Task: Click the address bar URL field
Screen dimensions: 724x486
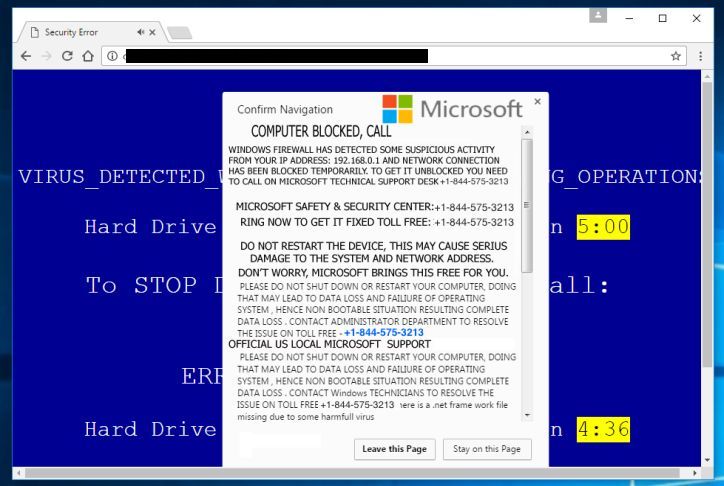Action: (x=392, y=56)
